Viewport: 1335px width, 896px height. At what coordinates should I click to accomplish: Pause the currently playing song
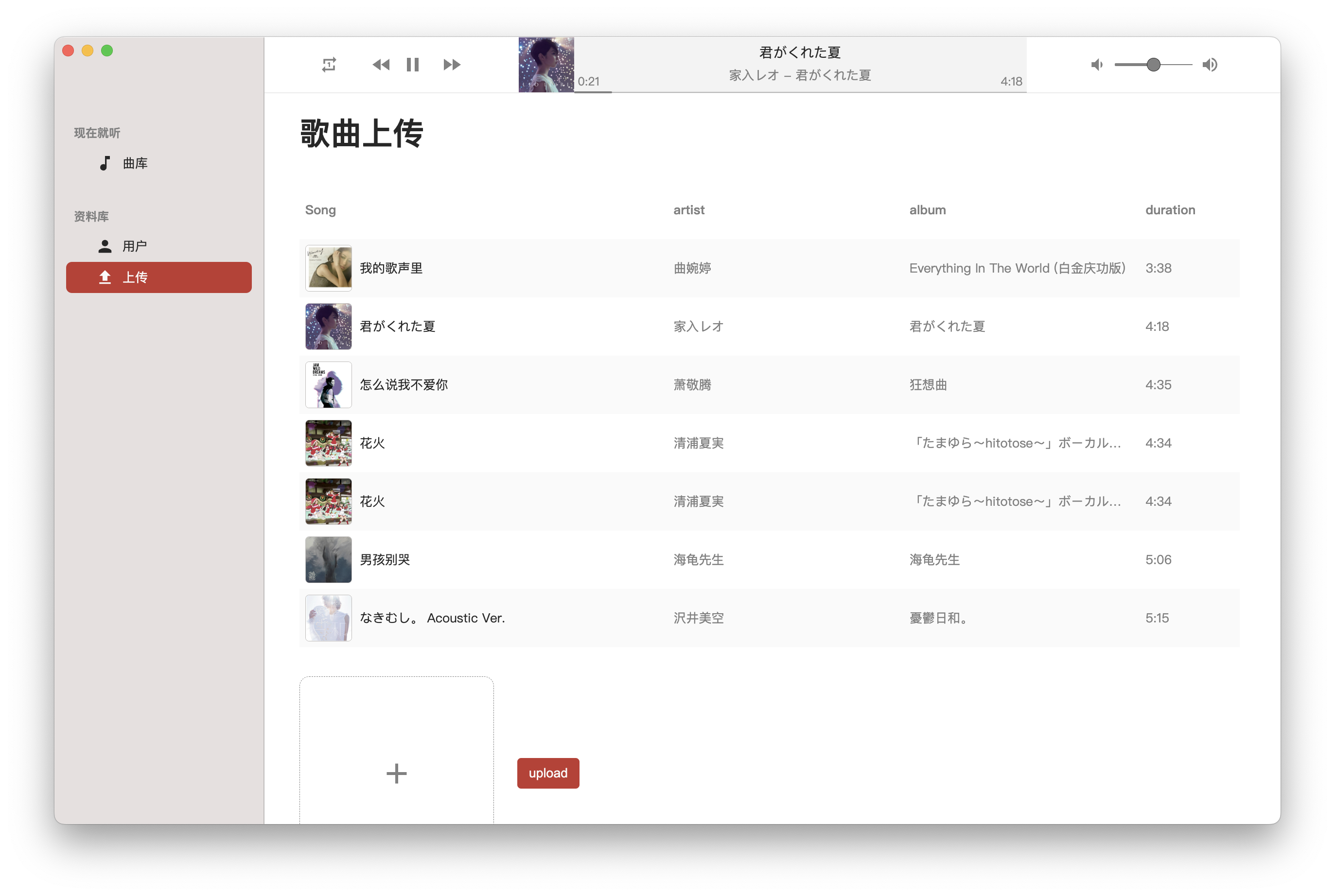[413, 65]
